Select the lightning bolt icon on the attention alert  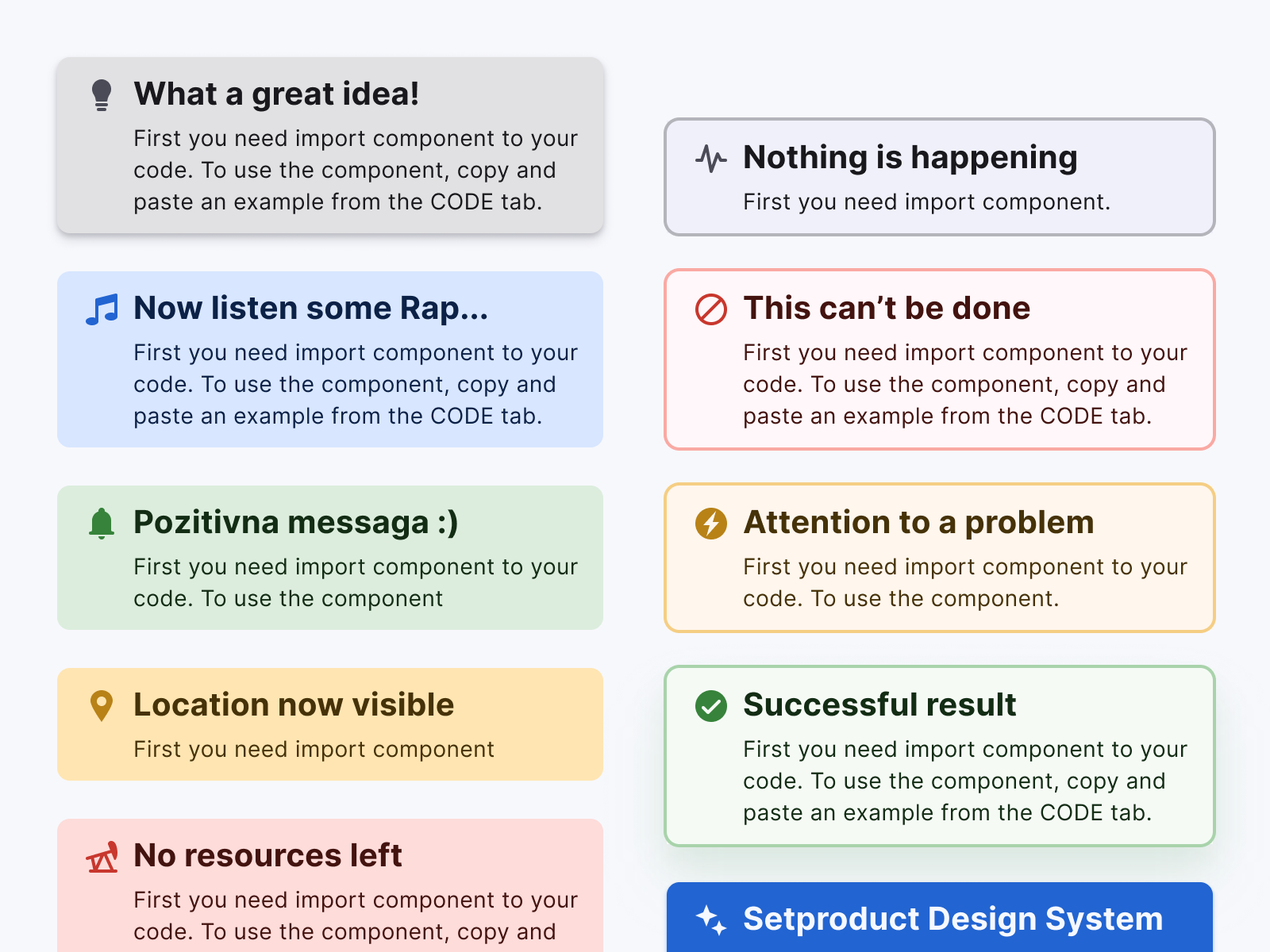[712, 524]
